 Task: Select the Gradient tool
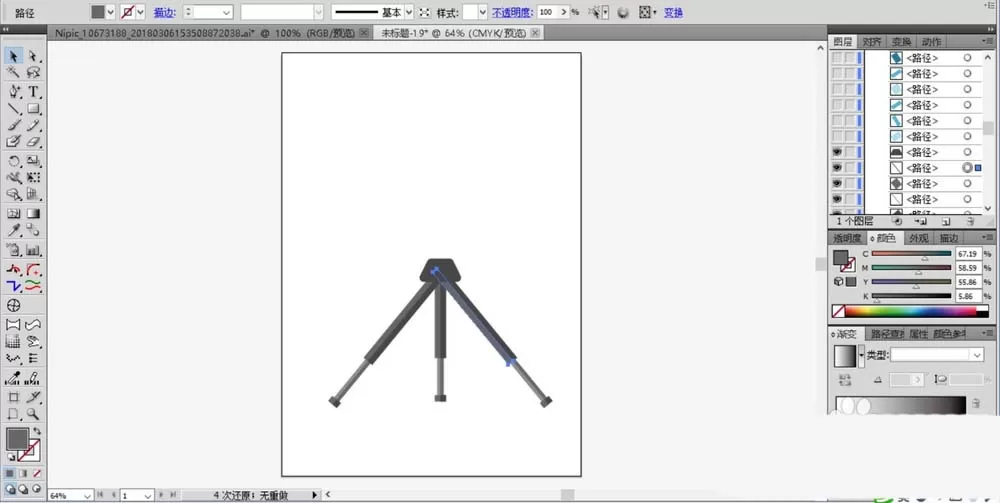click(x=33, y=214)
